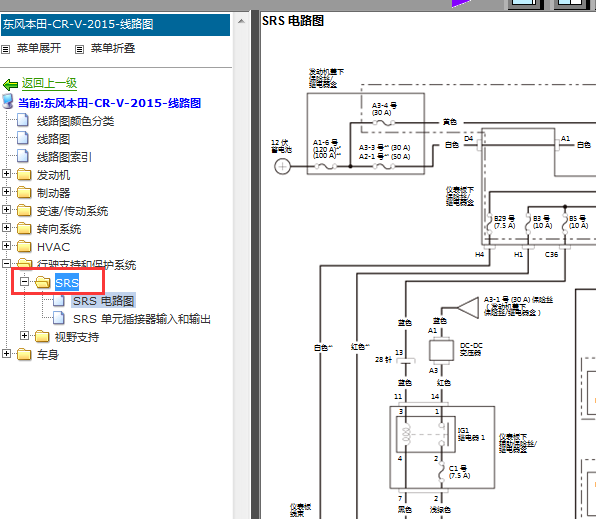Select the 变速/传动系统 tree label
Screen dimensions: 596x519
click(72, 211)
